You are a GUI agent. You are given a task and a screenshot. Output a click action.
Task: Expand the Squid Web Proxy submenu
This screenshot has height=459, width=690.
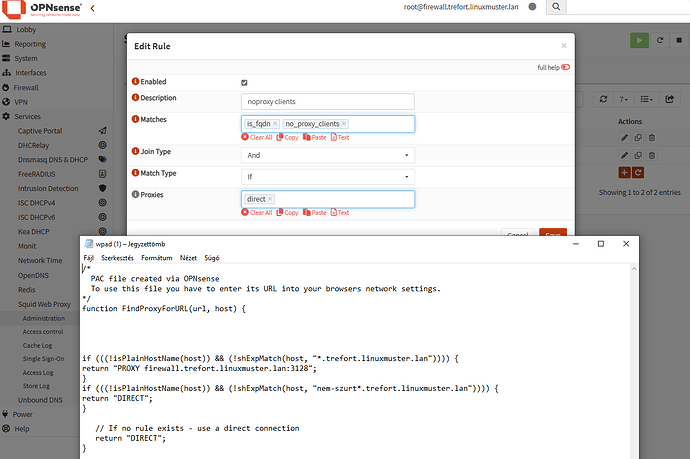pos(44,304)
